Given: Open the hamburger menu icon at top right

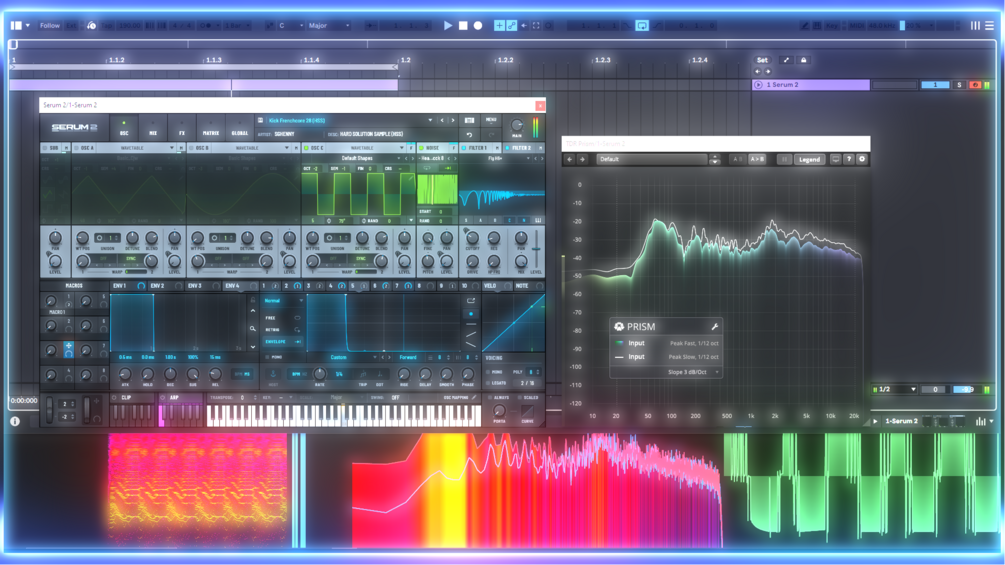Looking at the screenshot, I should 989,26.
